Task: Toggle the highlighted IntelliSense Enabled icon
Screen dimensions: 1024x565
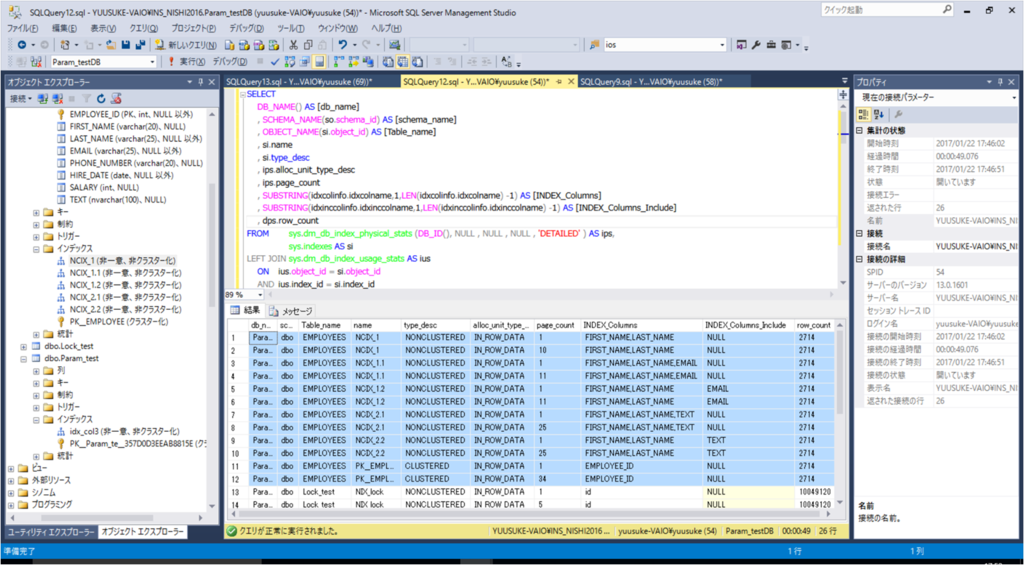Action: tap(317, 61)
